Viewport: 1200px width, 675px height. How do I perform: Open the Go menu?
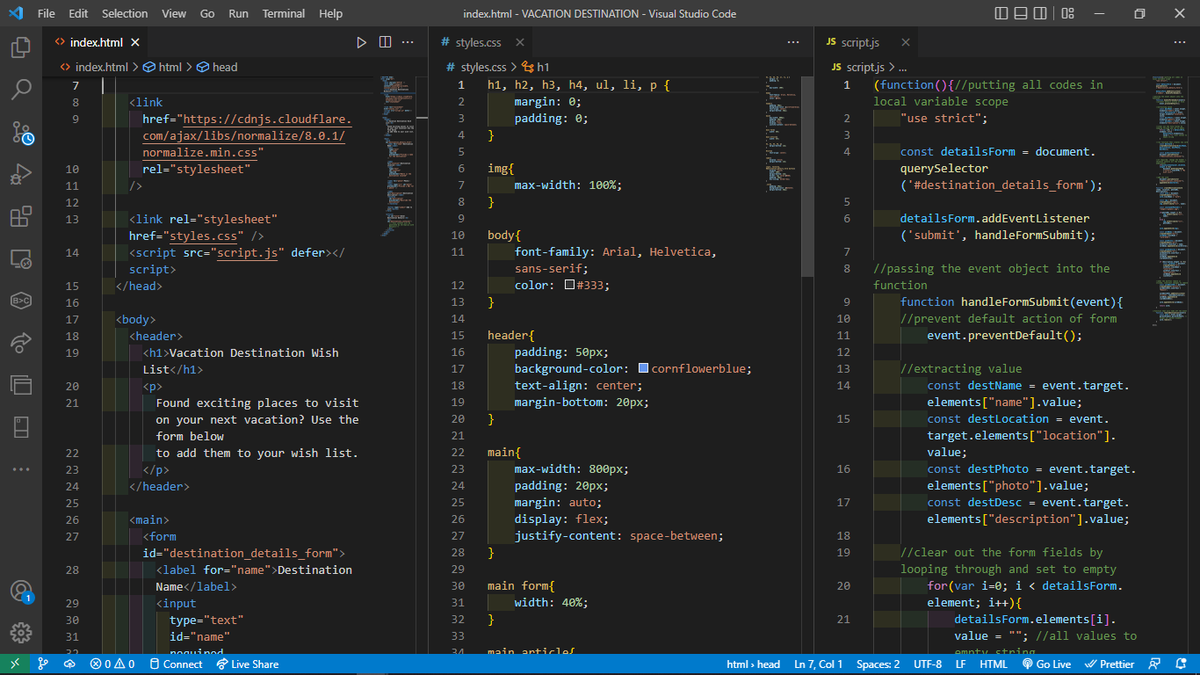pyautogui.click(x=207, y=14)
